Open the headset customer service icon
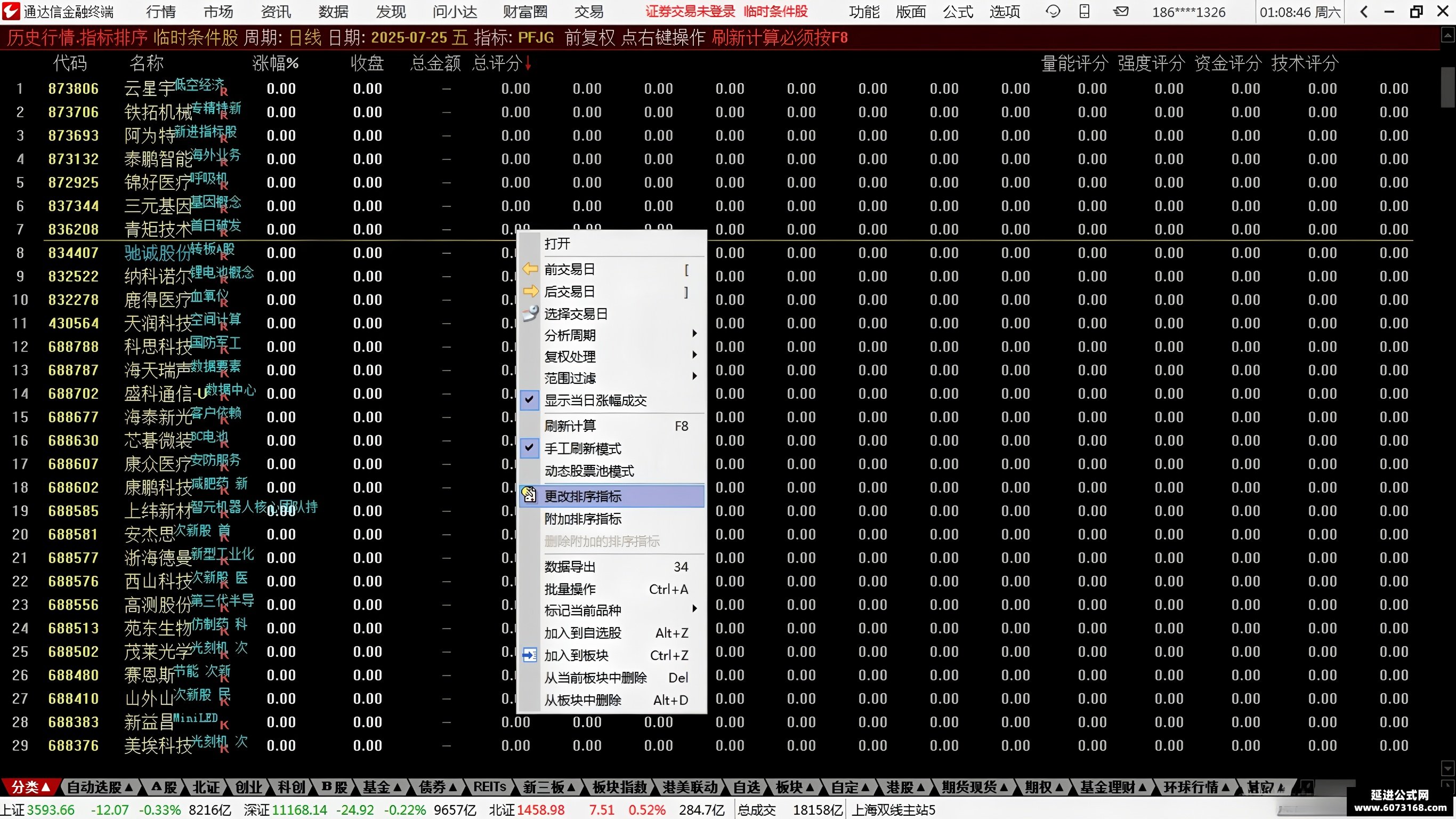 pos(1053,11)
